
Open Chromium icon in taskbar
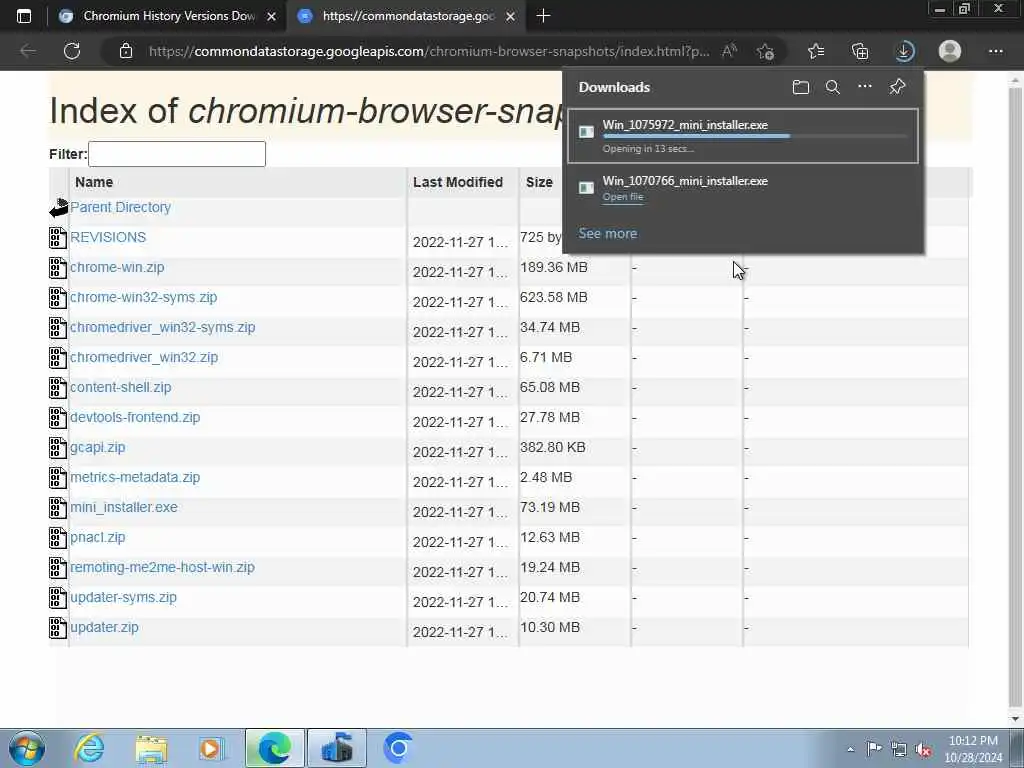pos(398,748)
